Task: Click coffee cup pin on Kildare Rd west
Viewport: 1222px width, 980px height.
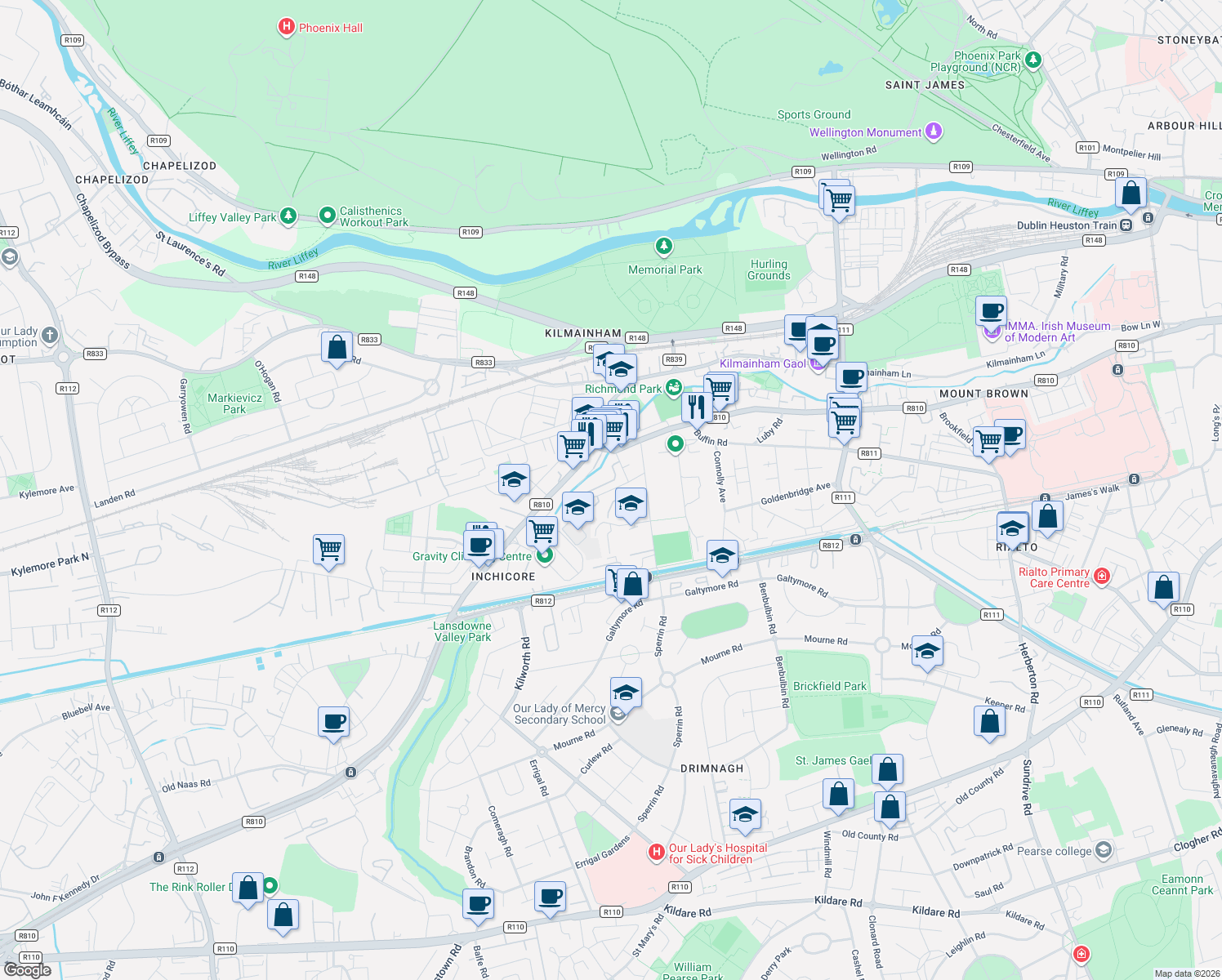Action: pos(551,898)
